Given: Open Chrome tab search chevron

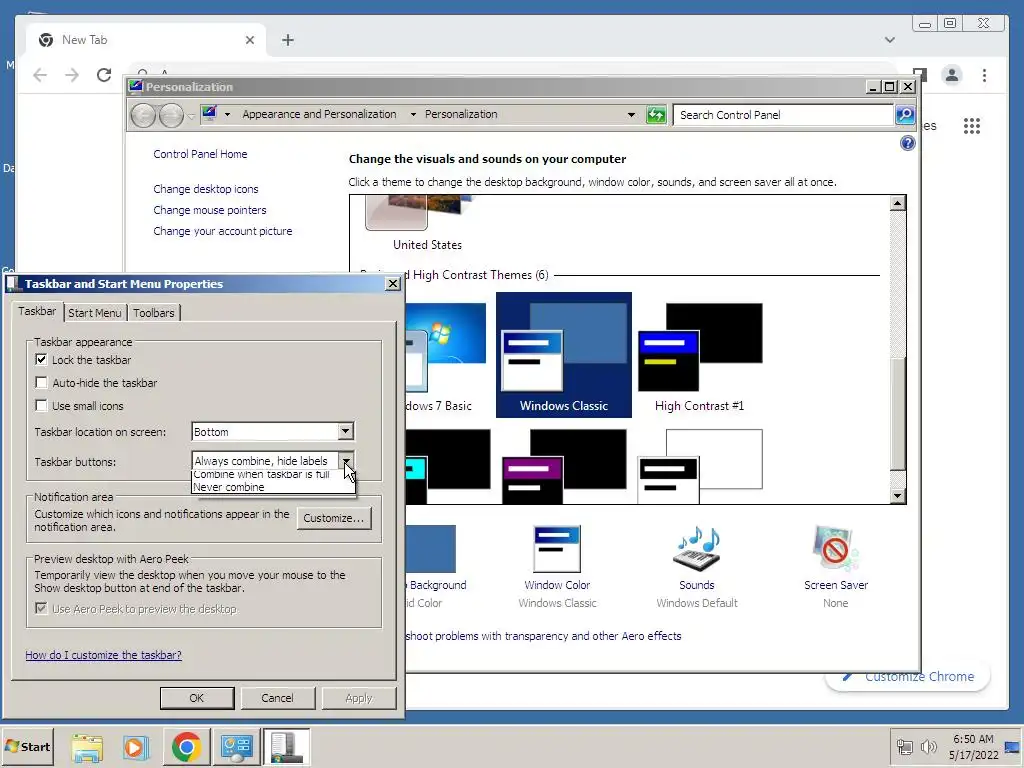Looking at the screenshot, I should (889, 40).
